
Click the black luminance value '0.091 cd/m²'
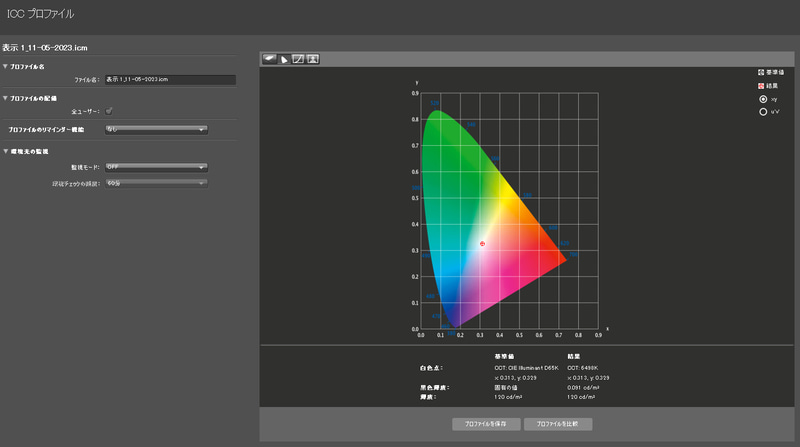[x=583, y=388]
